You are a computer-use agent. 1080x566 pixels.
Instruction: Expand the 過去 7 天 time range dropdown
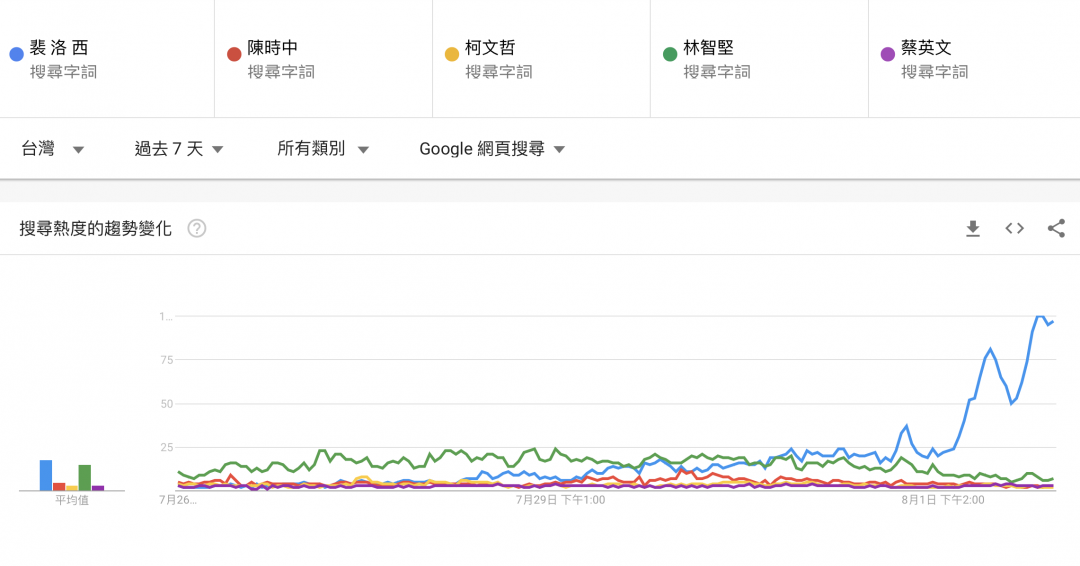coord(179,149)
